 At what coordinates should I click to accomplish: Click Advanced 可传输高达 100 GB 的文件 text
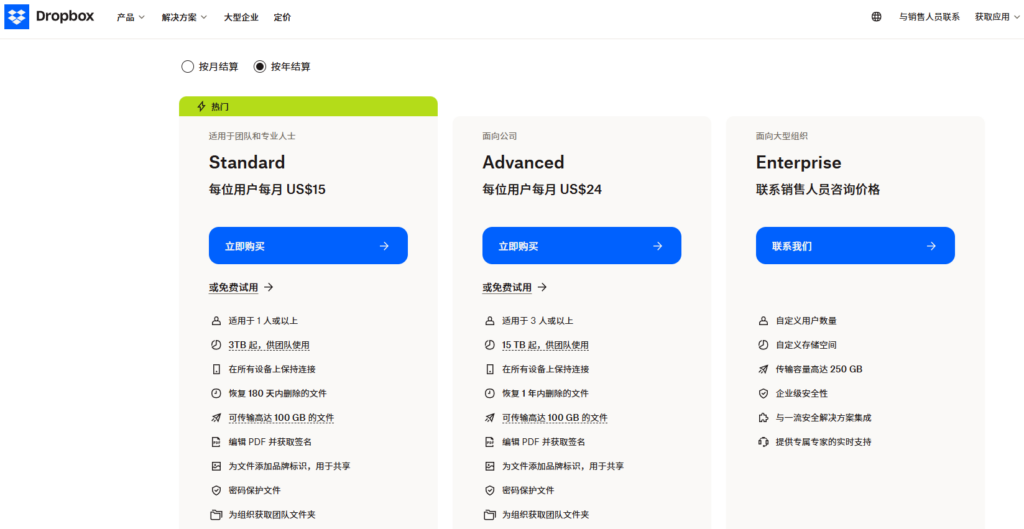(x=555, y=417)
